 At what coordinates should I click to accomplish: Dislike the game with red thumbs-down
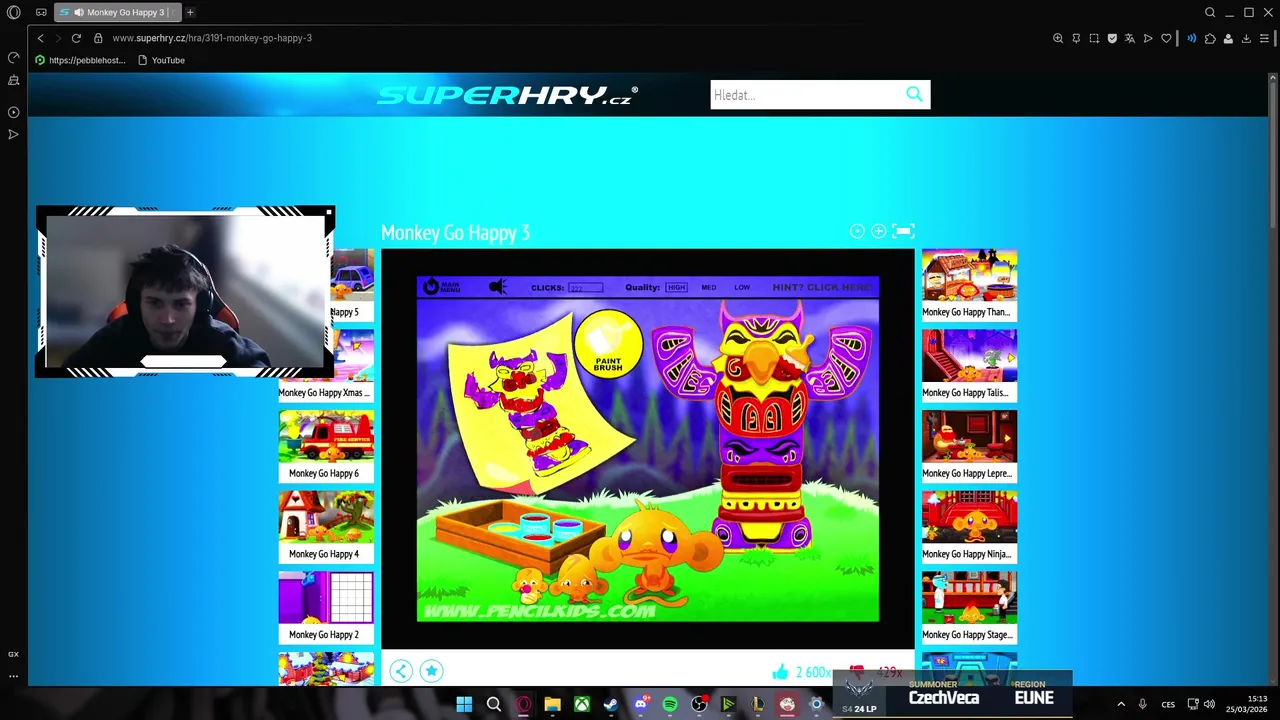tap(856, 672)
